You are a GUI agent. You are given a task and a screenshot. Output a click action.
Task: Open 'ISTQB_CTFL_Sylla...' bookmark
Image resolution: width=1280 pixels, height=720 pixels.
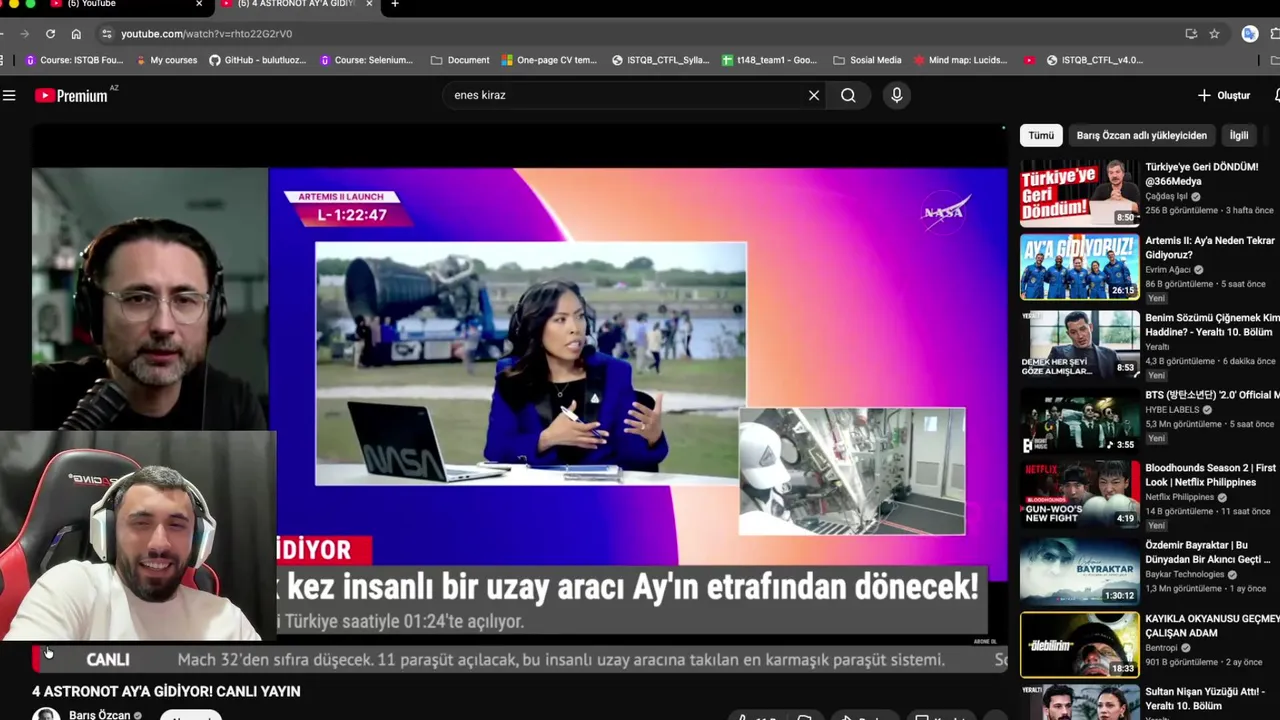click(660, 60)
